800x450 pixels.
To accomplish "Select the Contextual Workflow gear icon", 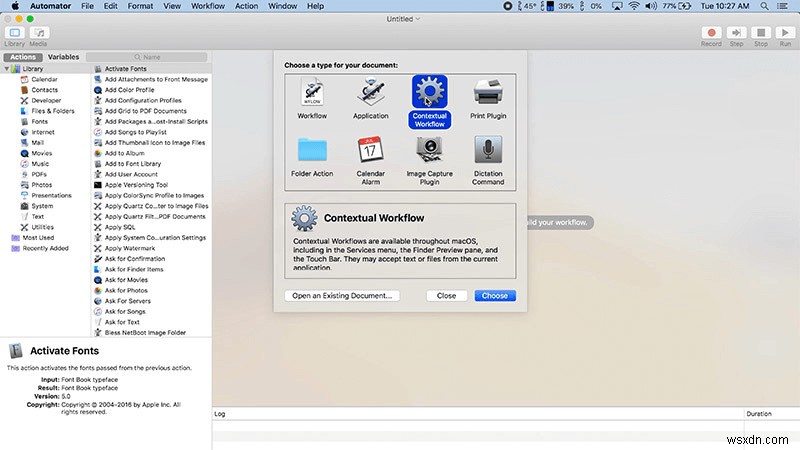I will tap(430, 91).
